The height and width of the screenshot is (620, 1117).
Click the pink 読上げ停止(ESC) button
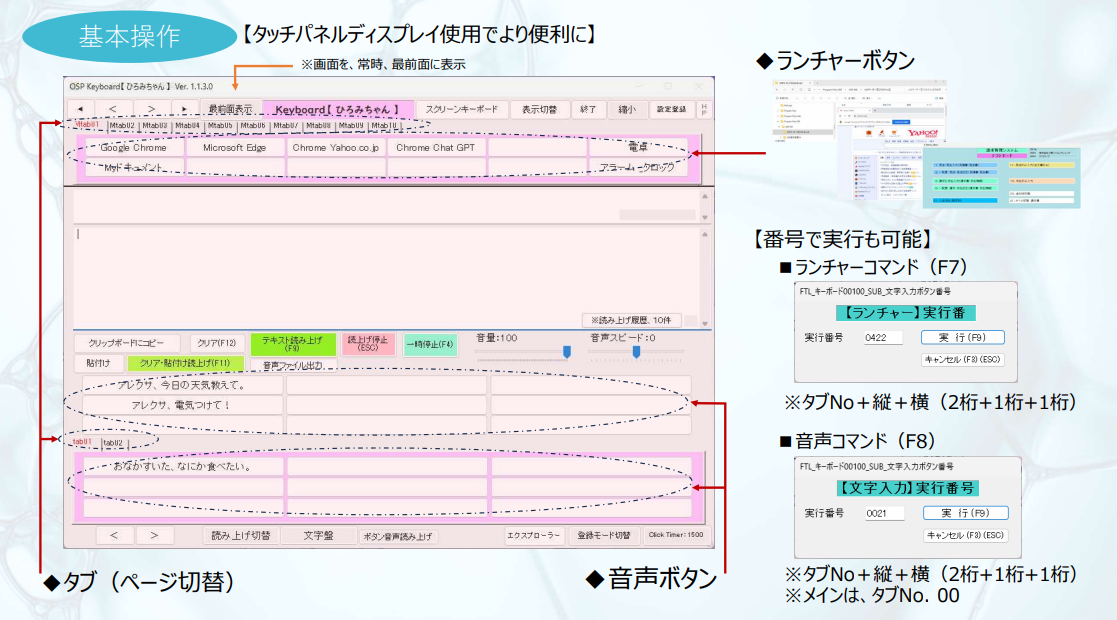point(368,344)
